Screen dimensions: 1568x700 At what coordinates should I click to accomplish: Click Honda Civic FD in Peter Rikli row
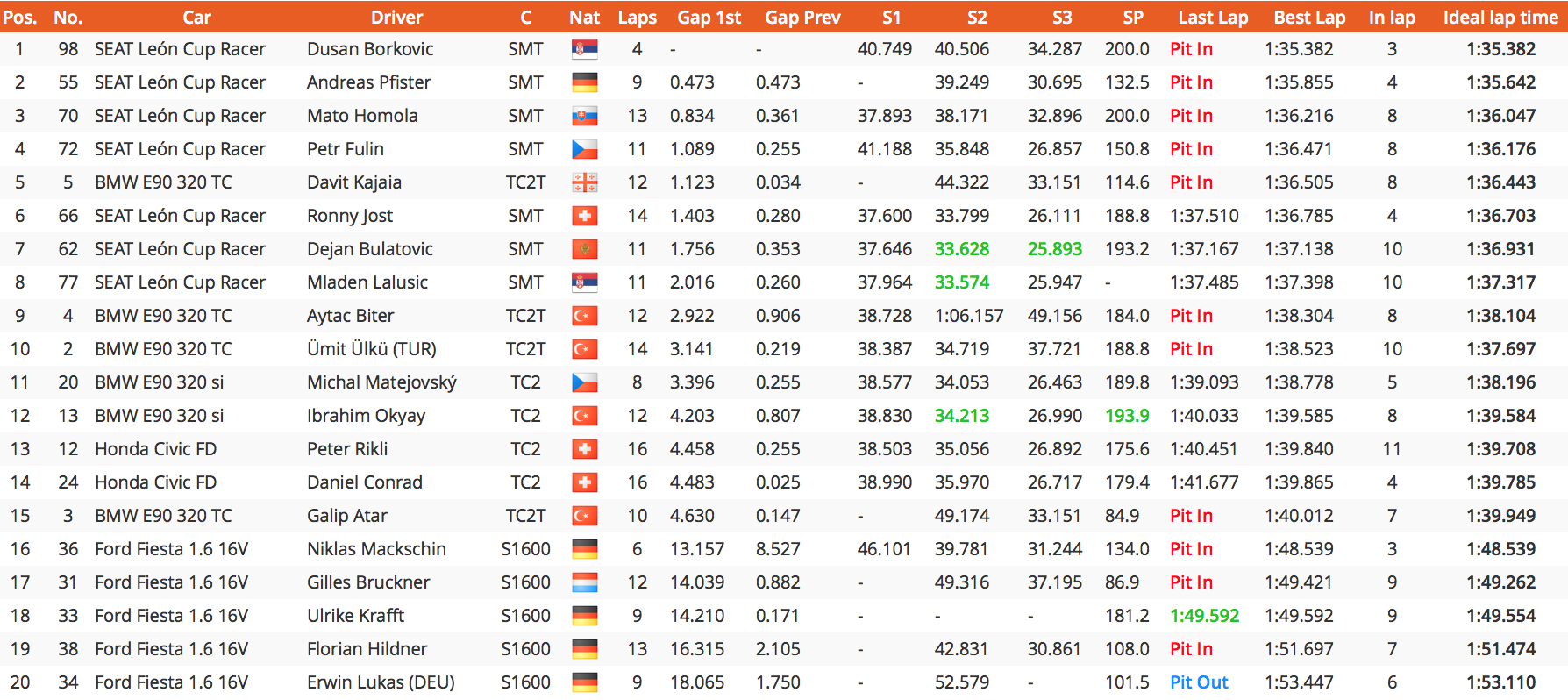[x=155, y=449]
